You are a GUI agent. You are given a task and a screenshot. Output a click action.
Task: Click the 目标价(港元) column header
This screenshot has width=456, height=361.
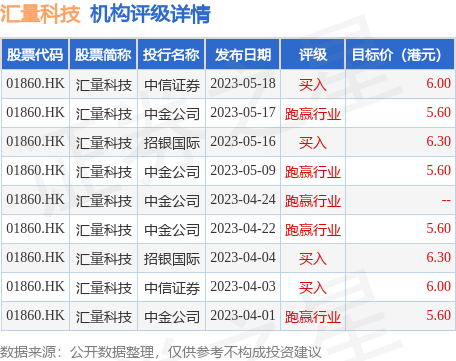click(400, 54)
